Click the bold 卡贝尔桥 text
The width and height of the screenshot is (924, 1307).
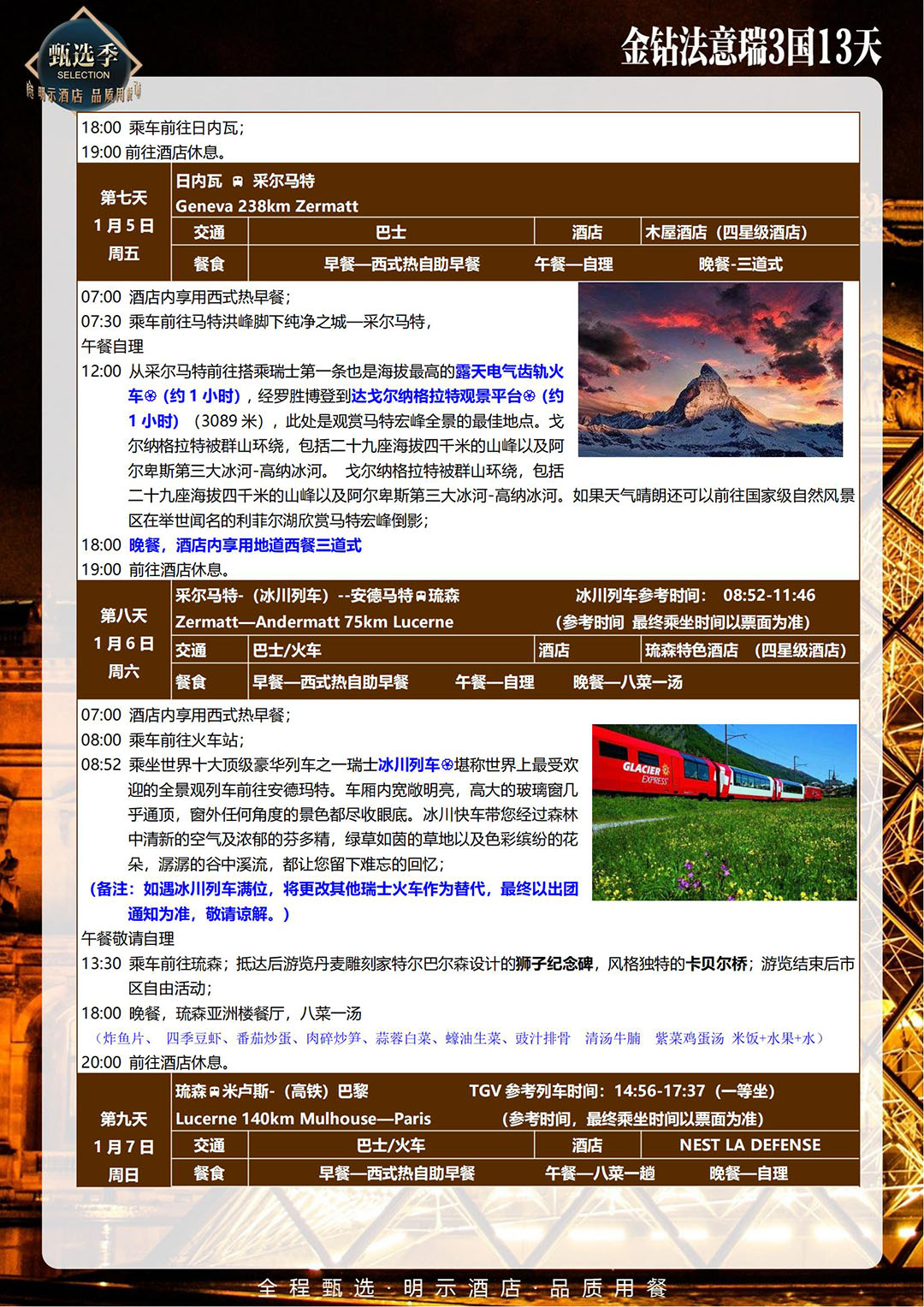(717, 964)
